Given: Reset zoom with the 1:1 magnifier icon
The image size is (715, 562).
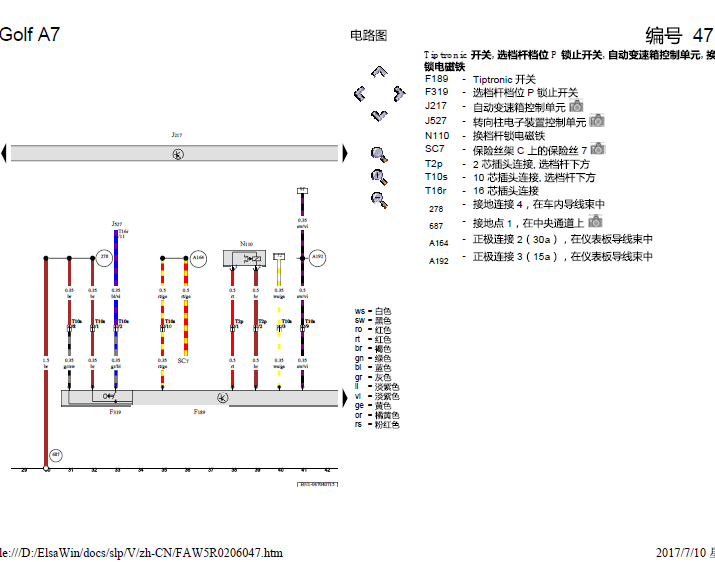Looking at the screenshot, I should (379, 177).
